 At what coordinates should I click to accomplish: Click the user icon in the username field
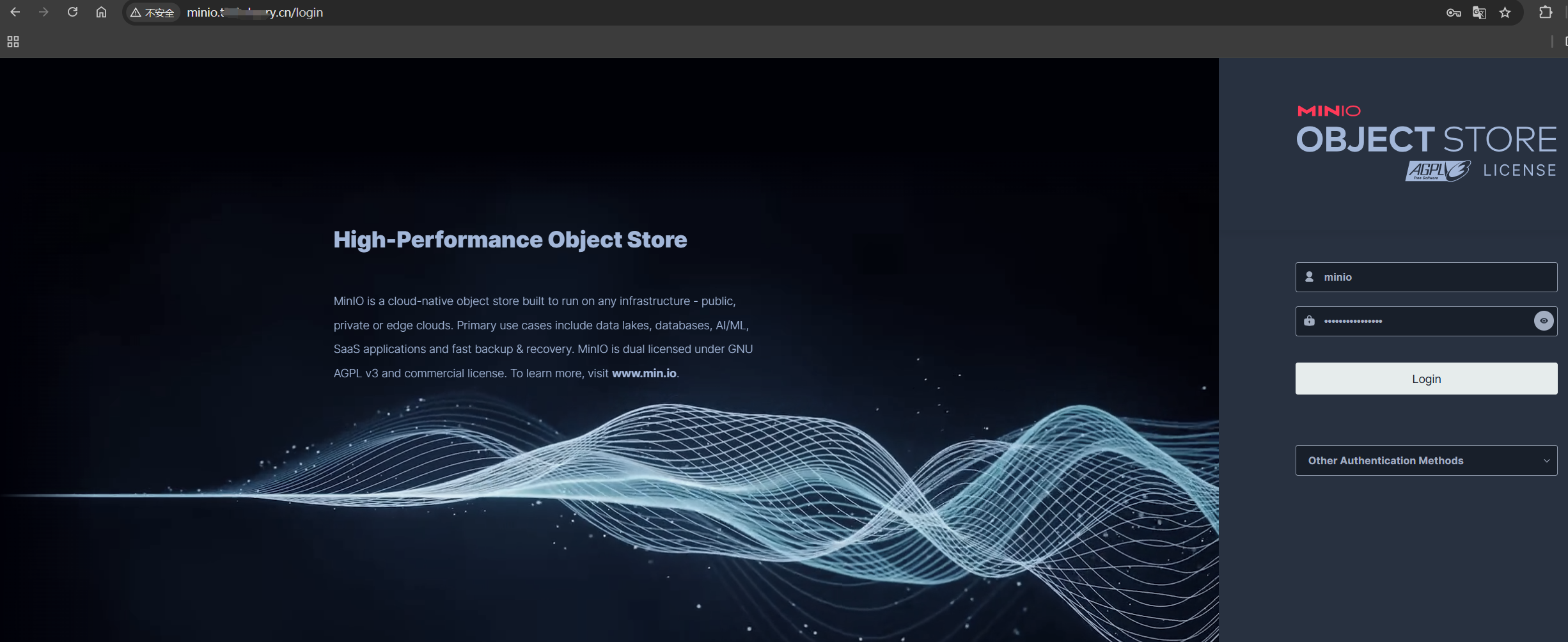tap(1309, 277)
